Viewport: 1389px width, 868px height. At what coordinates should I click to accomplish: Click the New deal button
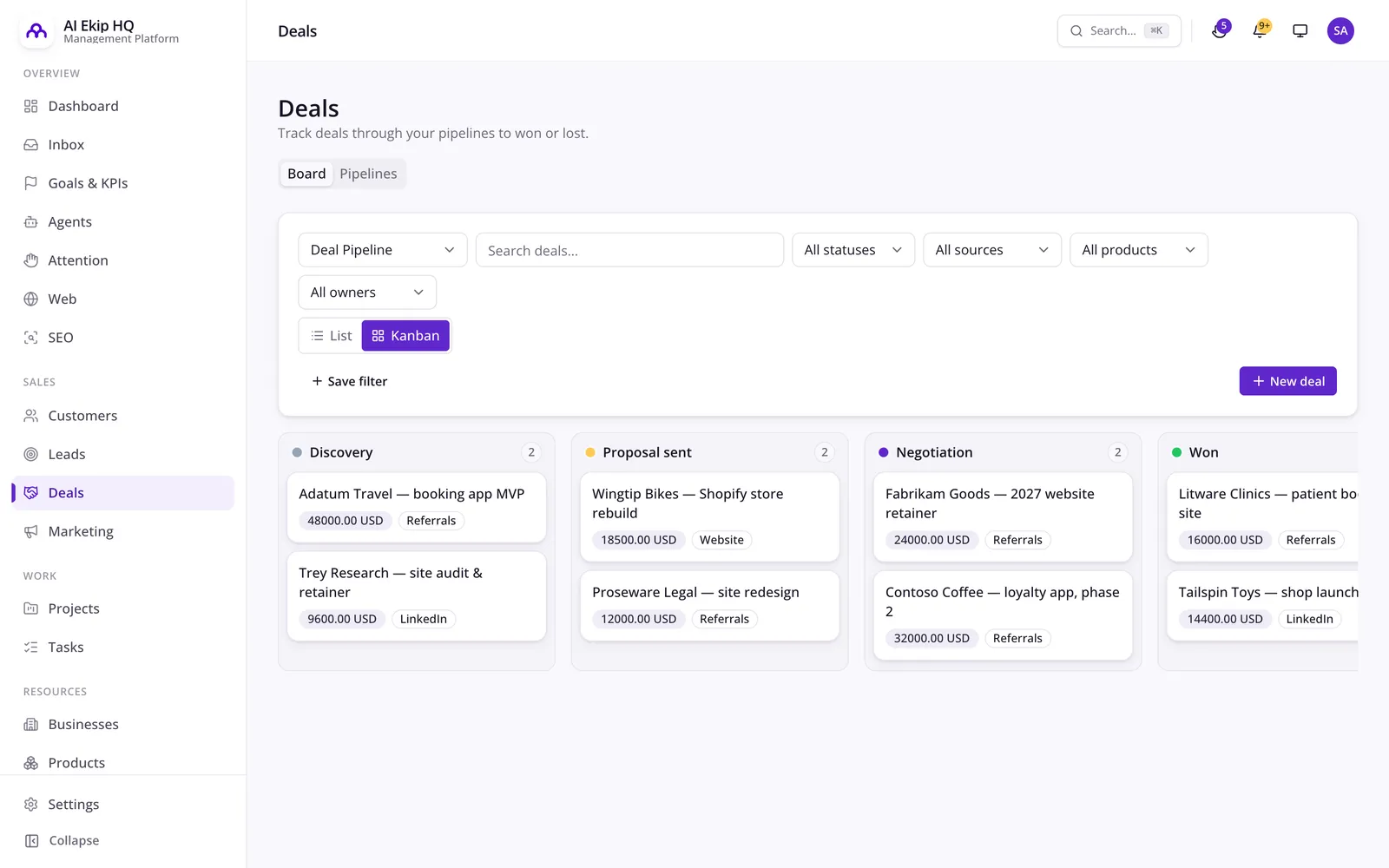coord(1287,381)
